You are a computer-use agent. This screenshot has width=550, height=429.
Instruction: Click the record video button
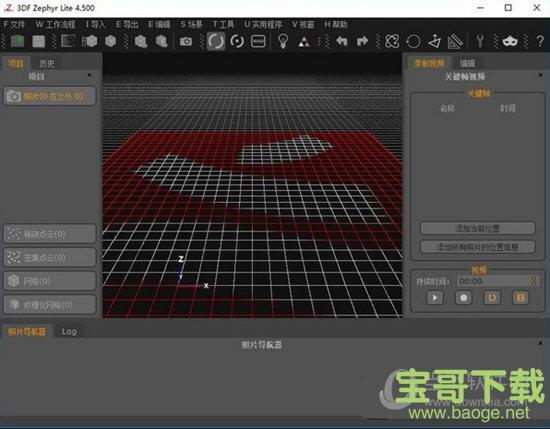point(463,298)
